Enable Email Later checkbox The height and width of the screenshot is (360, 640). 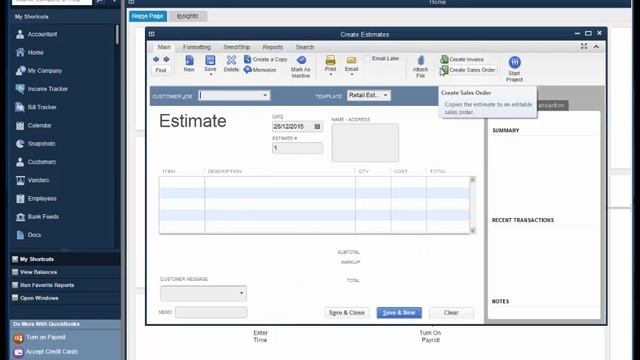[367, 59]
